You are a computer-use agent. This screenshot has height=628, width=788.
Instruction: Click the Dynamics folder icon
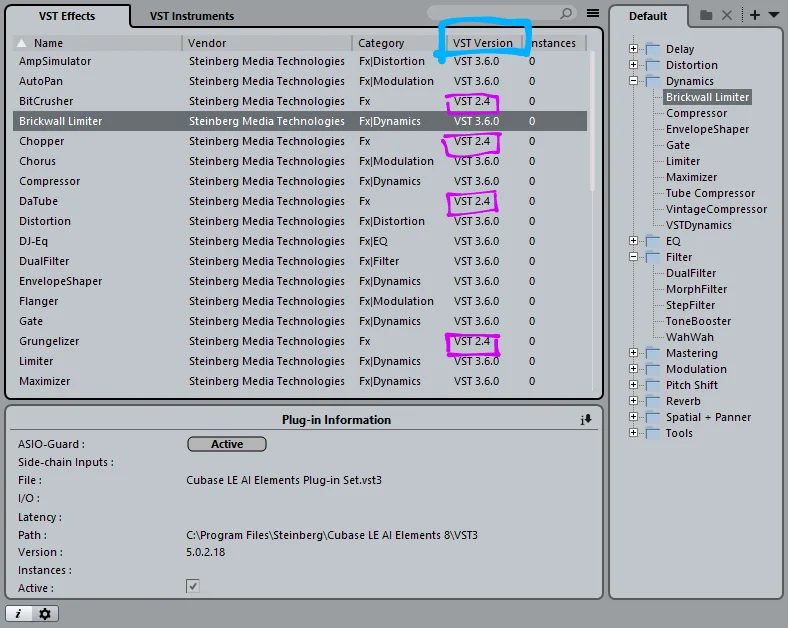(653, 81)
